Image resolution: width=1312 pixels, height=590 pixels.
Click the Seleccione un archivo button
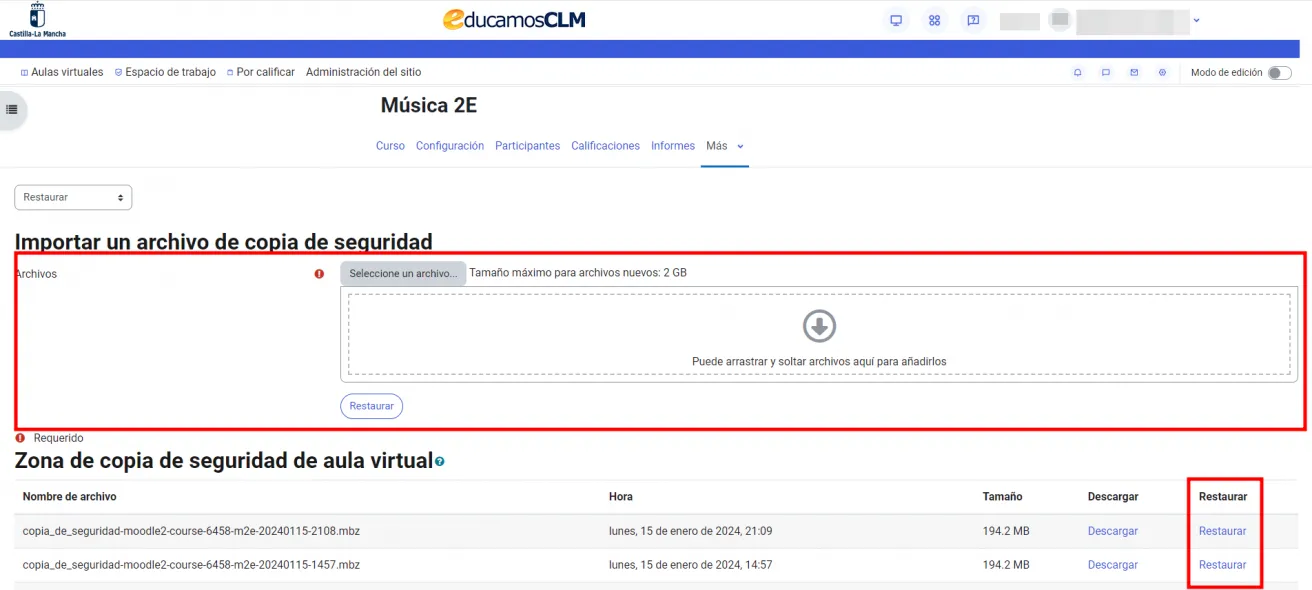402,272
